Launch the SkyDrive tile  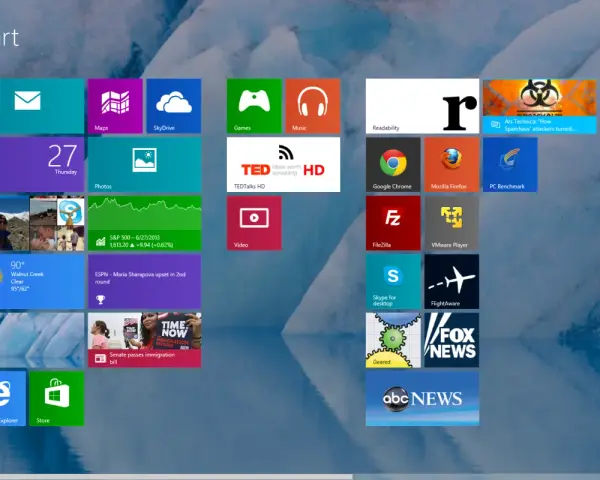point(174,106)
